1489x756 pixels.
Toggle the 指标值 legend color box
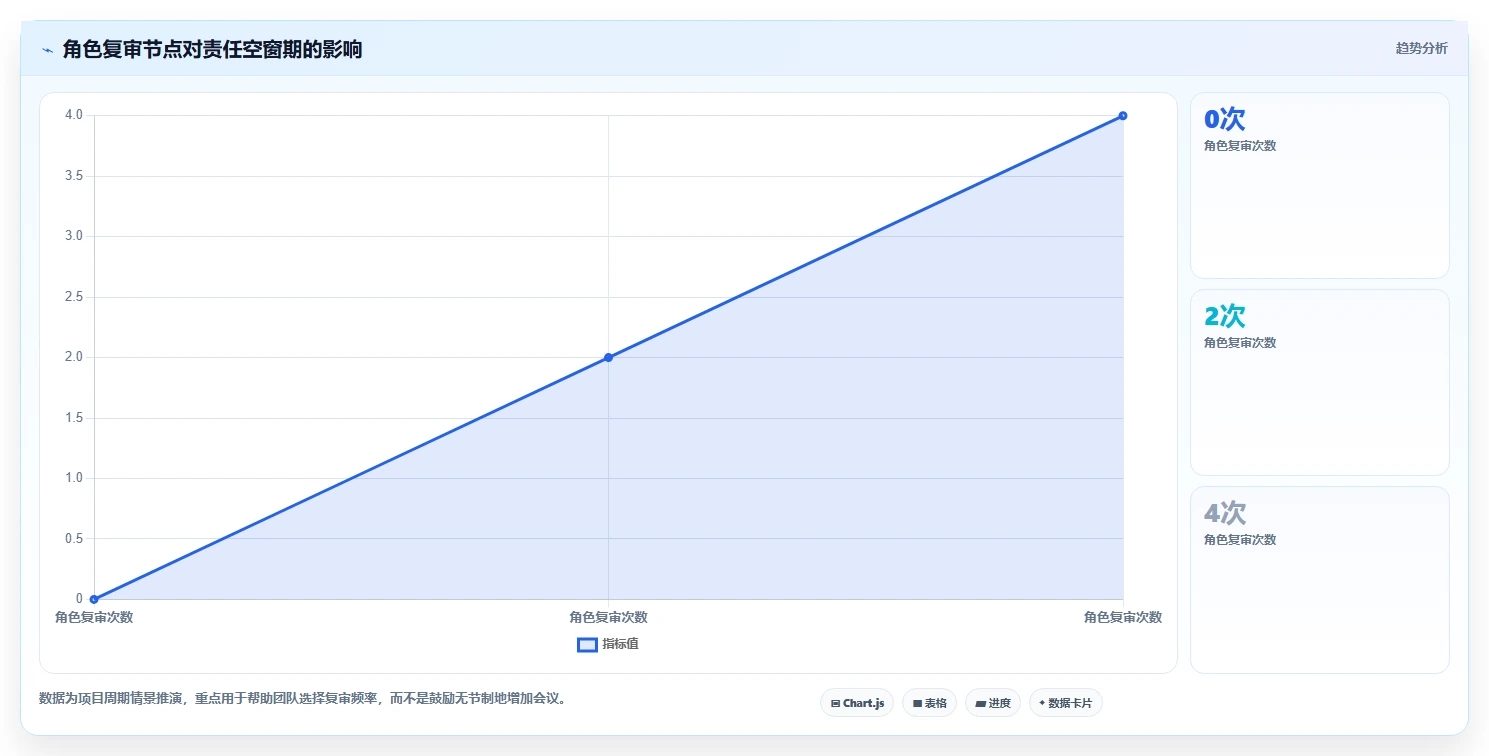coord(588,644)
